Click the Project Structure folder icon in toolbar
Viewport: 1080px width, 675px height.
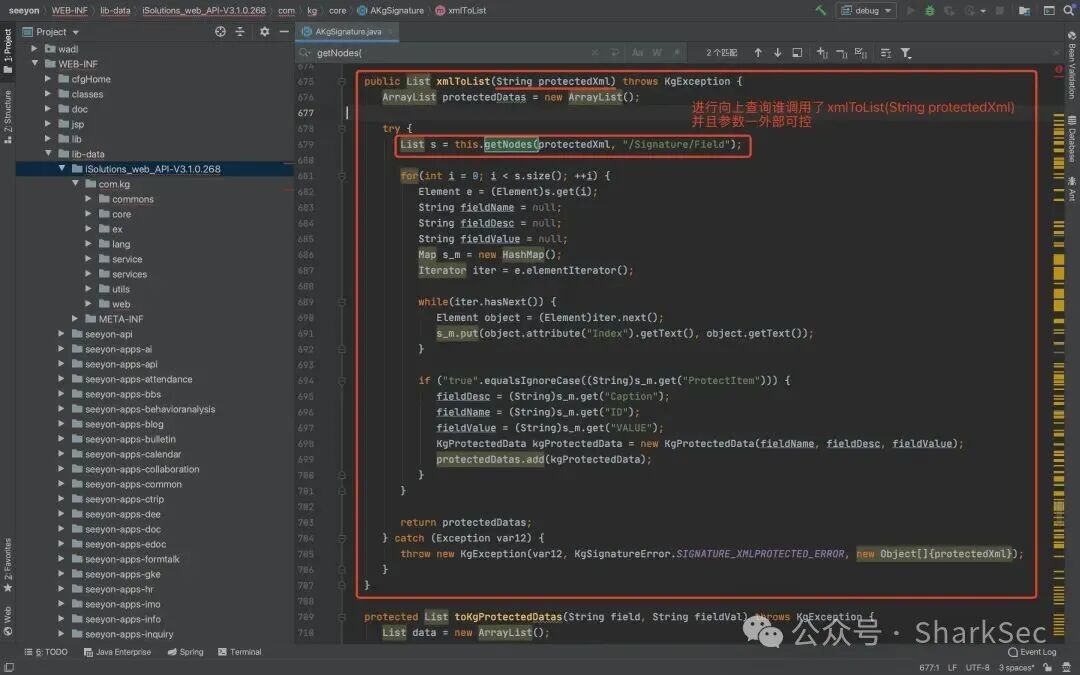coord(1024,10)
